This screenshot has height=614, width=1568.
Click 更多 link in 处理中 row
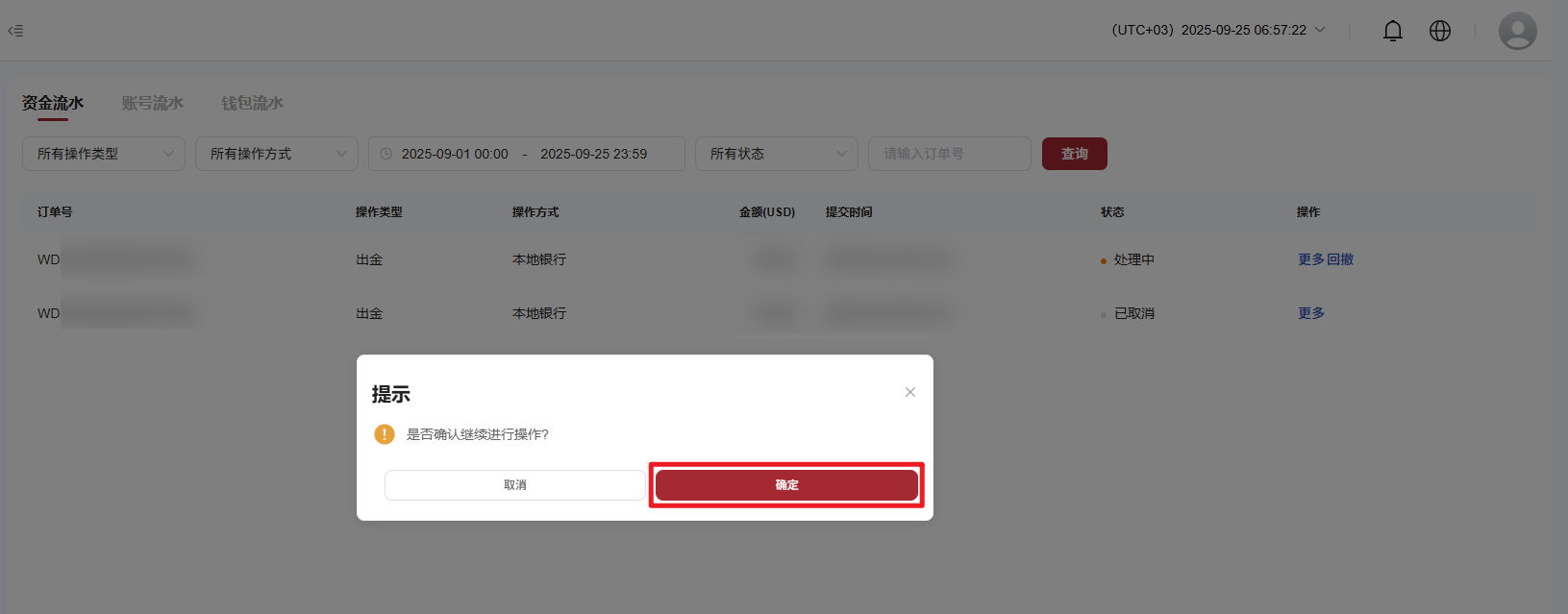(1310, 259)
